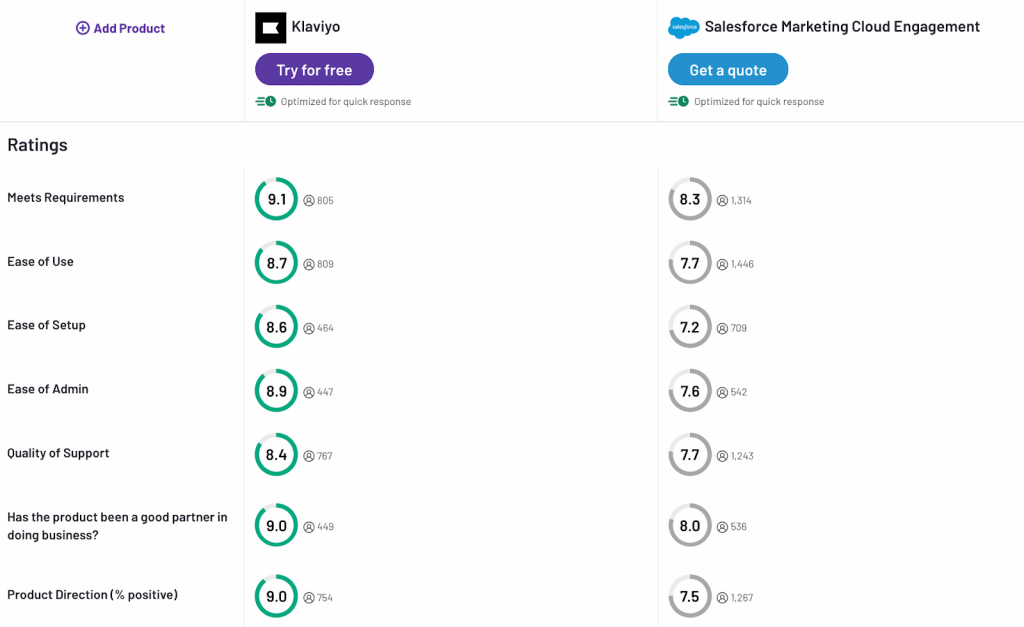Click Klaviyo's 8.9 Ease of Admin ring
The width and height of the screenshot is (1024, 627).
click(276, 391)
